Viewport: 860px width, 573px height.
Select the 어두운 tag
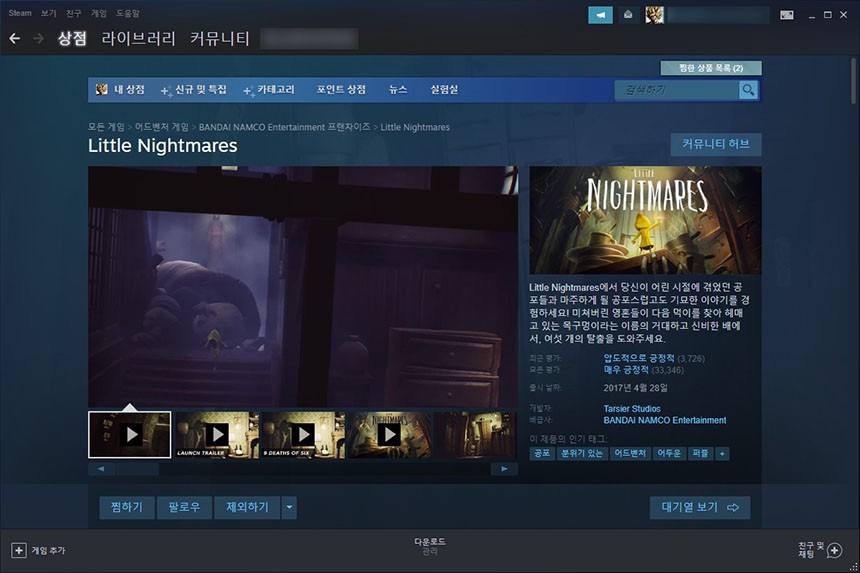tap(669, 453)
